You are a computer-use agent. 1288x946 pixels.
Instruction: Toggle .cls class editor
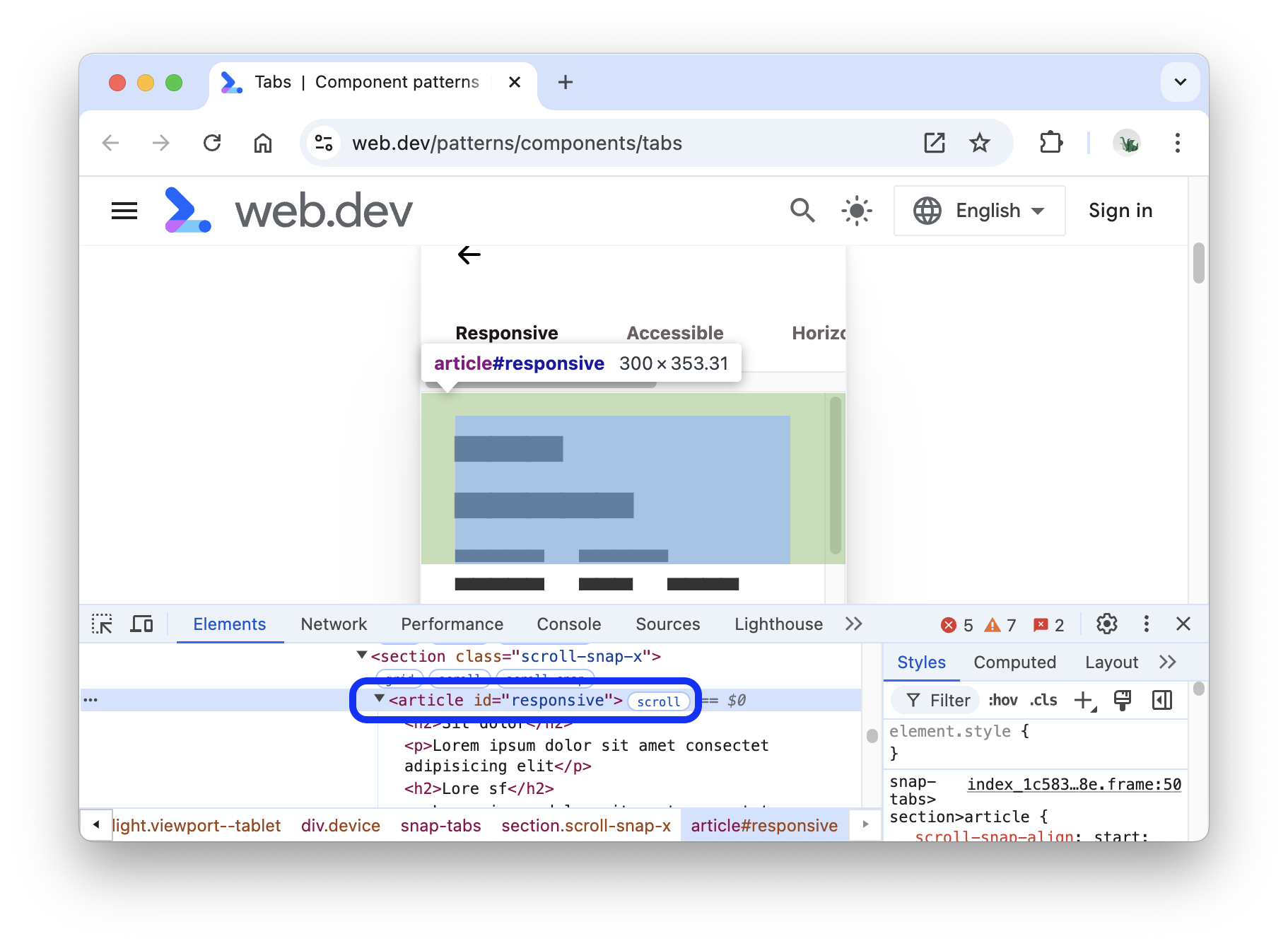(1043, 700)
